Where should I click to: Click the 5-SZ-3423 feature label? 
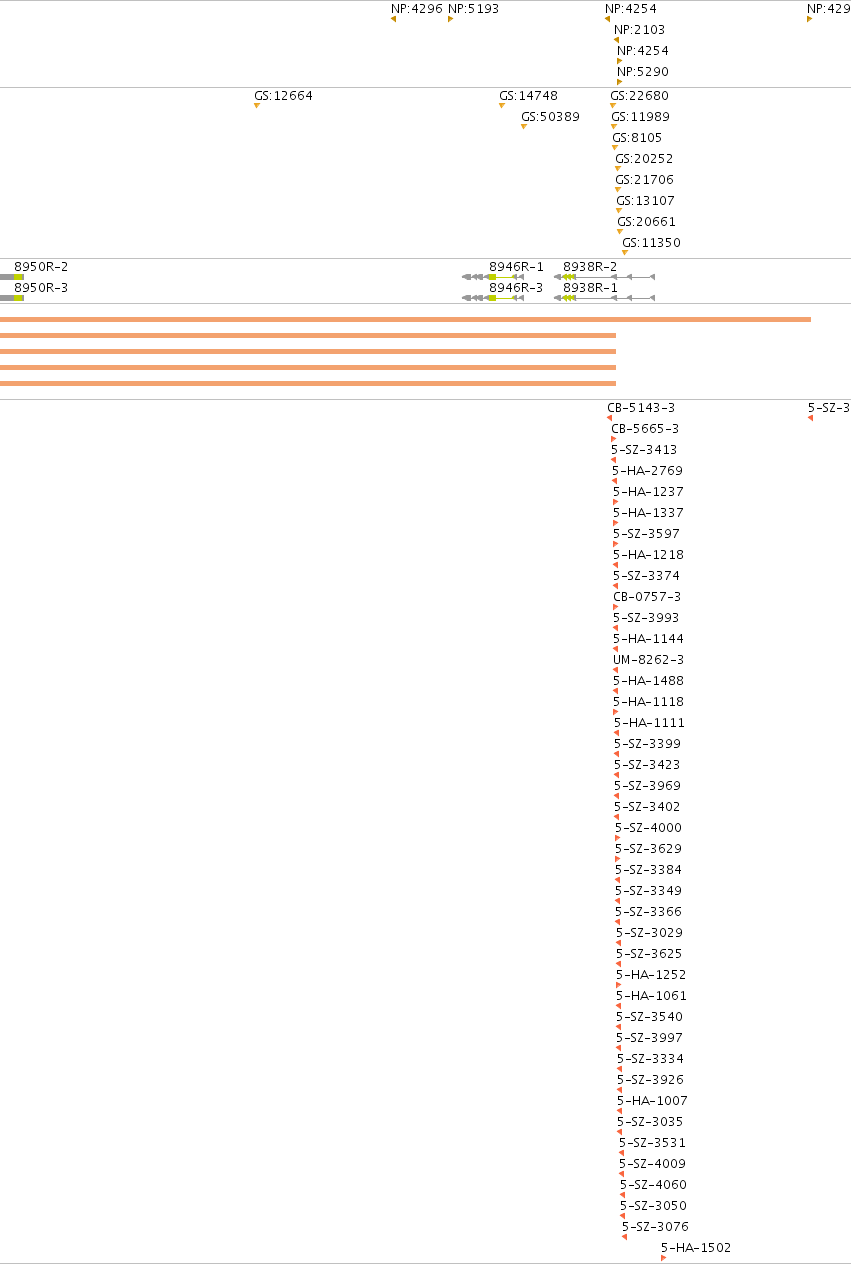[647, 765]
